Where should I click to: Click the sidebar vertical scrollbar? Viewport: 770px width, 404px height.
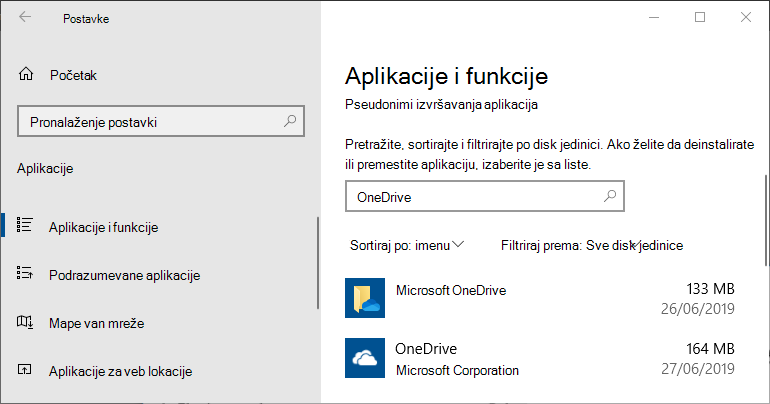pyautogui.click(x=318, y=263)
